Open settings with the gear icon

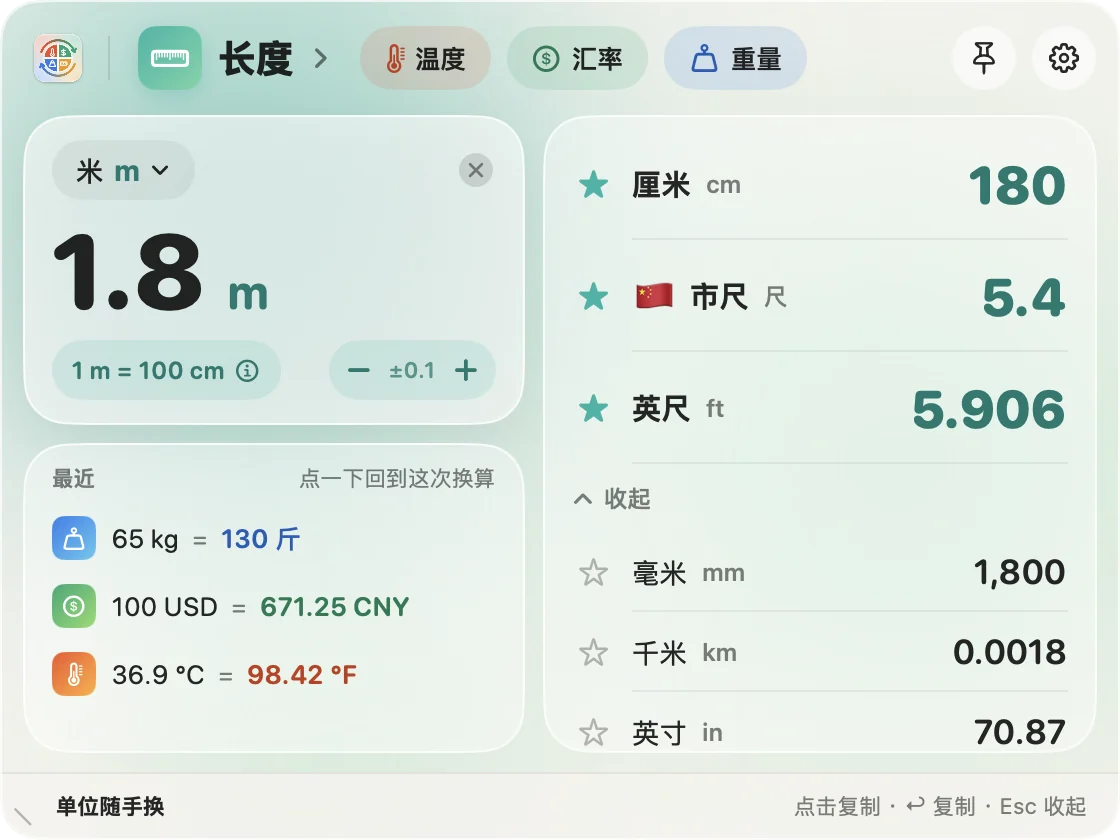[x=1064, y=58]
